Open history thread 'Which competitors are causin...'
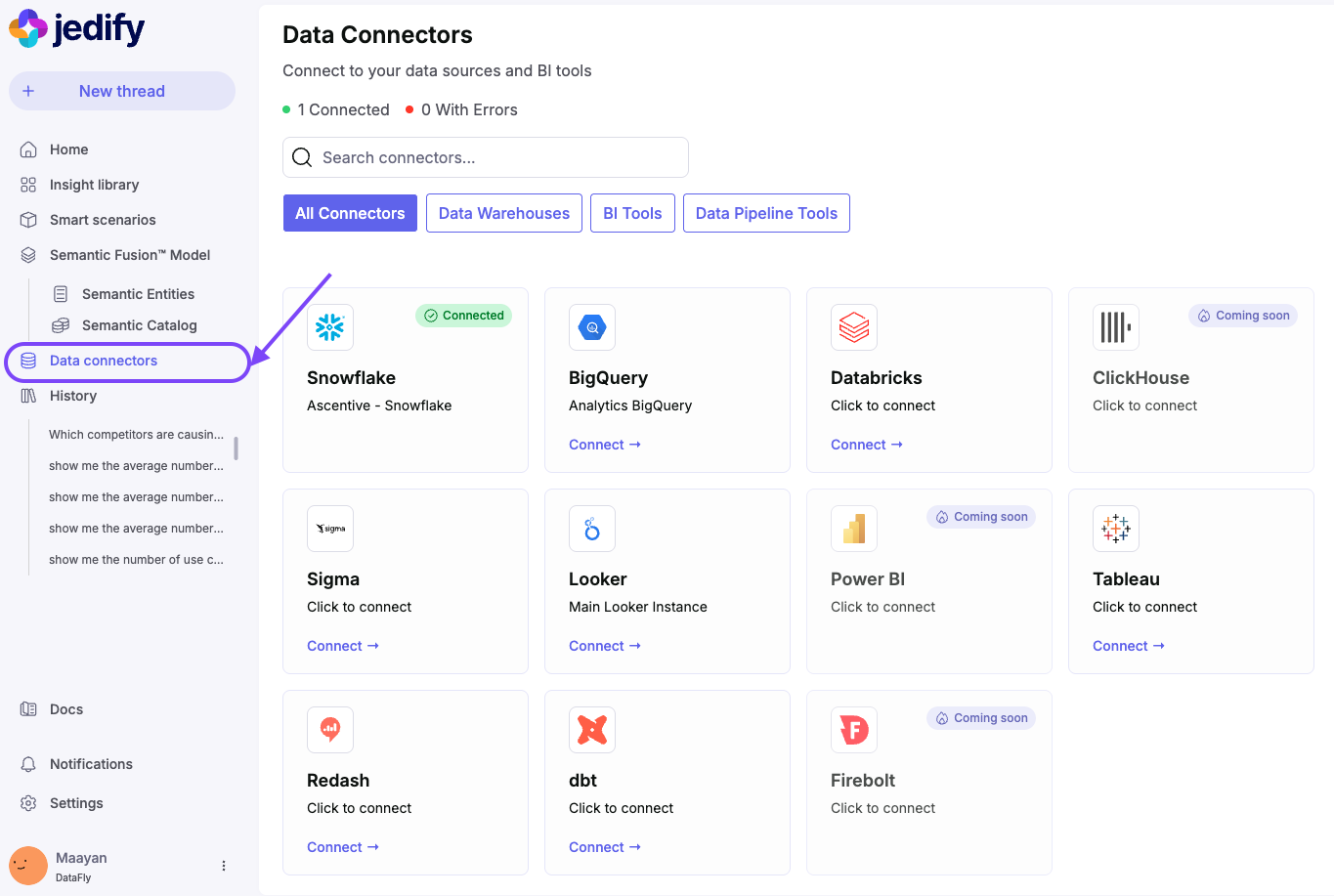Screen dimensions: 1334x896 coord(136,435)
